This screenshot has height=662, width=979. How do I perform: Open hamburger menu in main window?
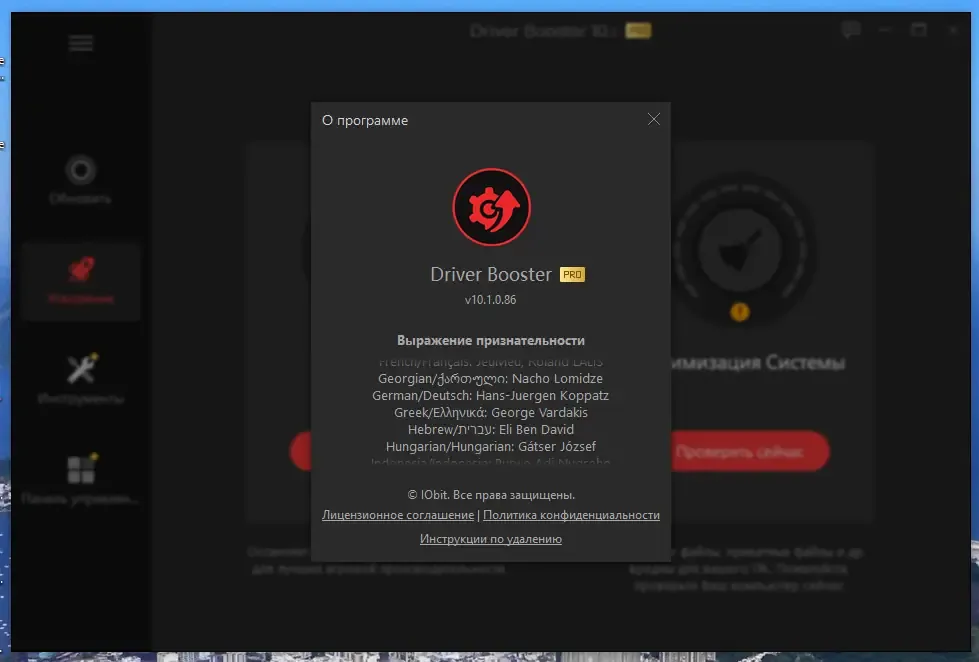click(x=81, y=43)
